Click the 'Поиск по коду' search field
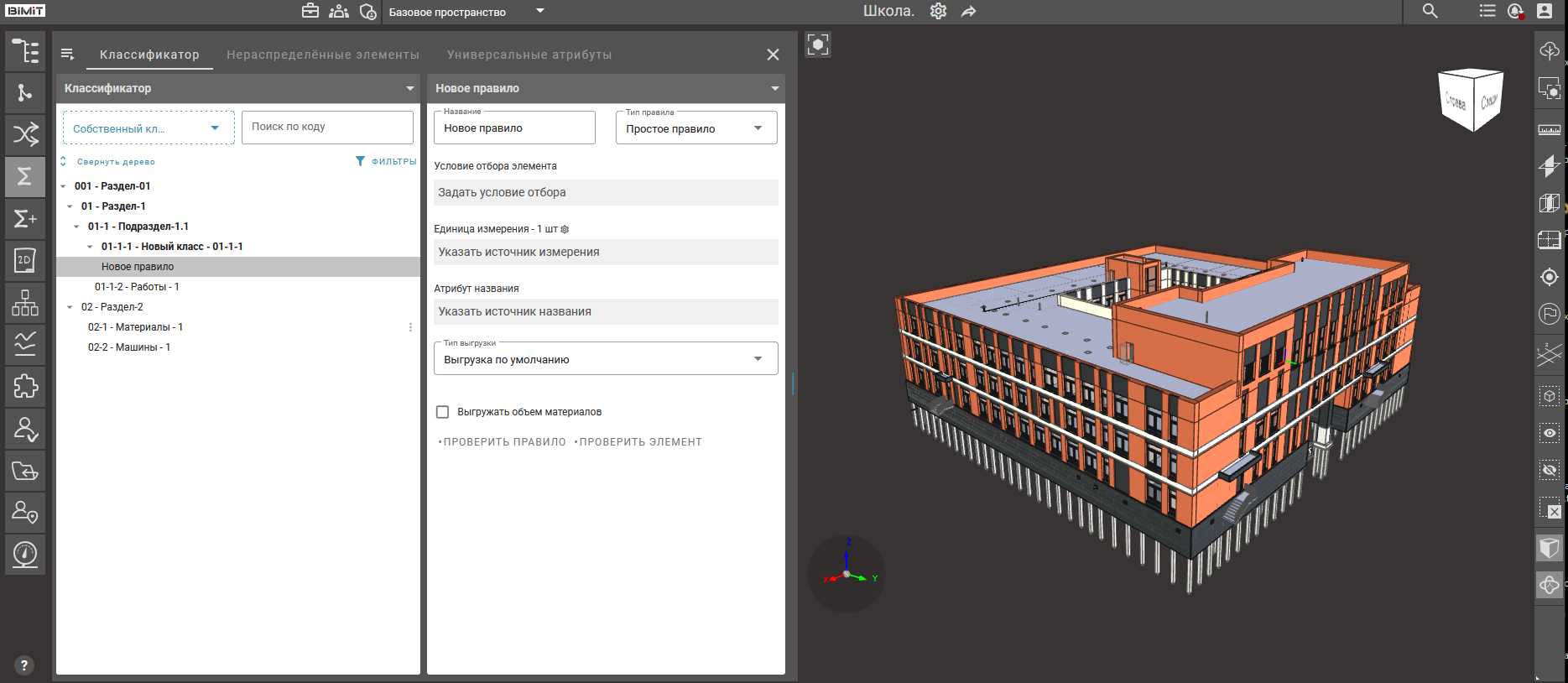The height and width of the screenshot is (683, 1568). (x=327, y=127)
